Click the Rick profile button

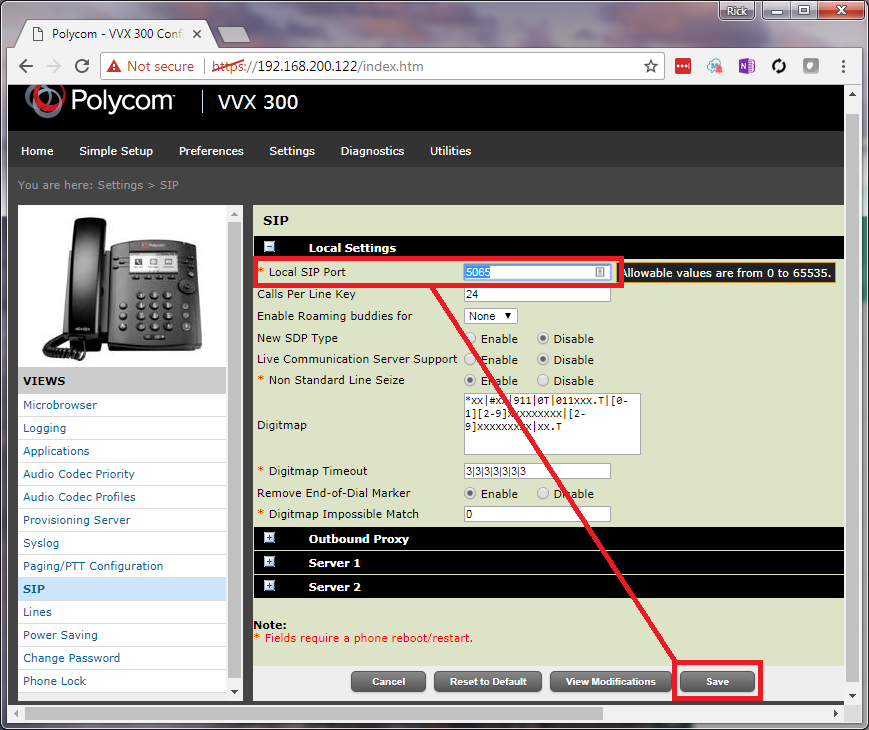(x=737, y=11)
